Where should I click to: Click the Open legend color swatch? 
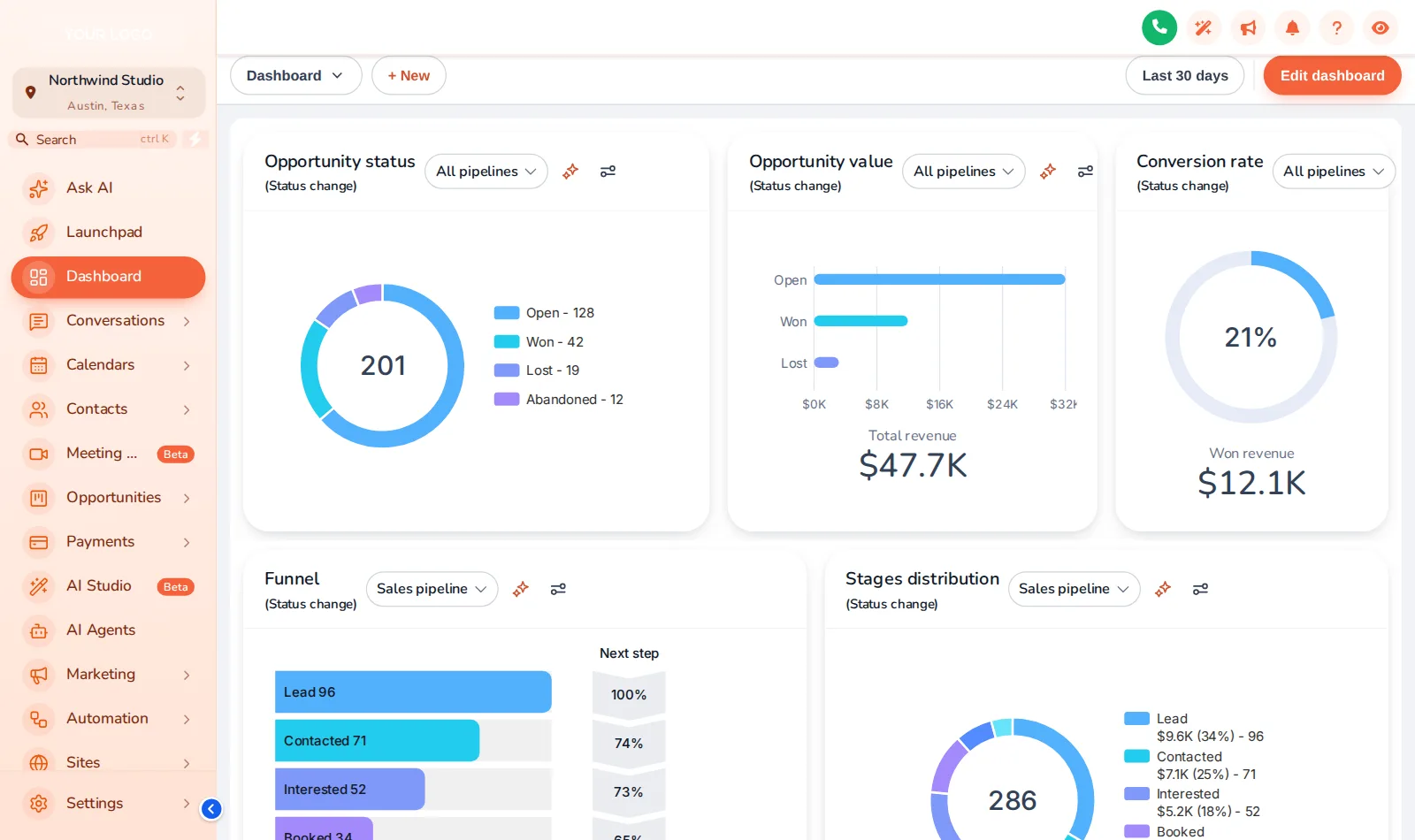click(x=507, y=313)
